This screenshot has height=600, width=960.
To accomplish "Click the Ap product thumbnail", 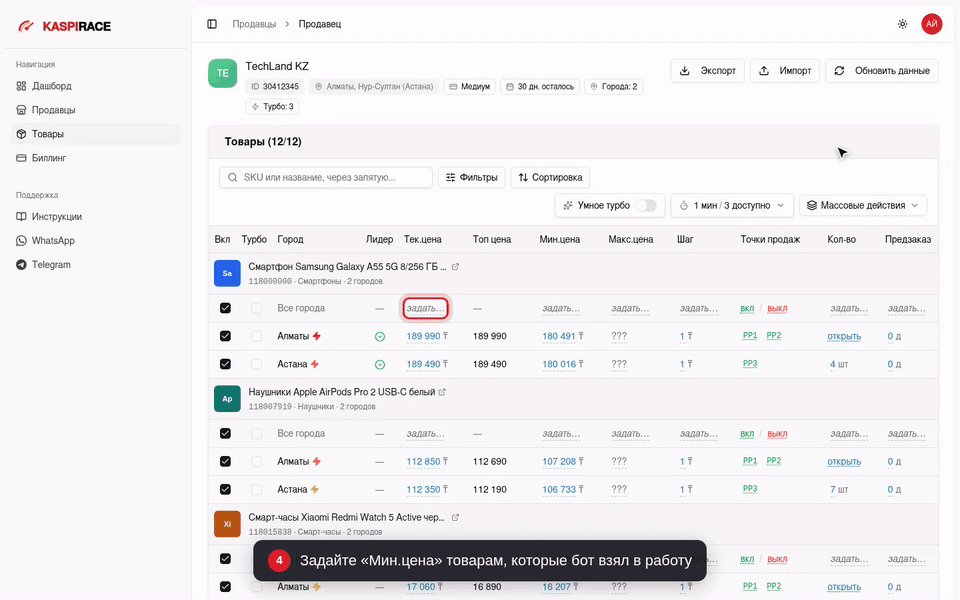I will 227,399.
